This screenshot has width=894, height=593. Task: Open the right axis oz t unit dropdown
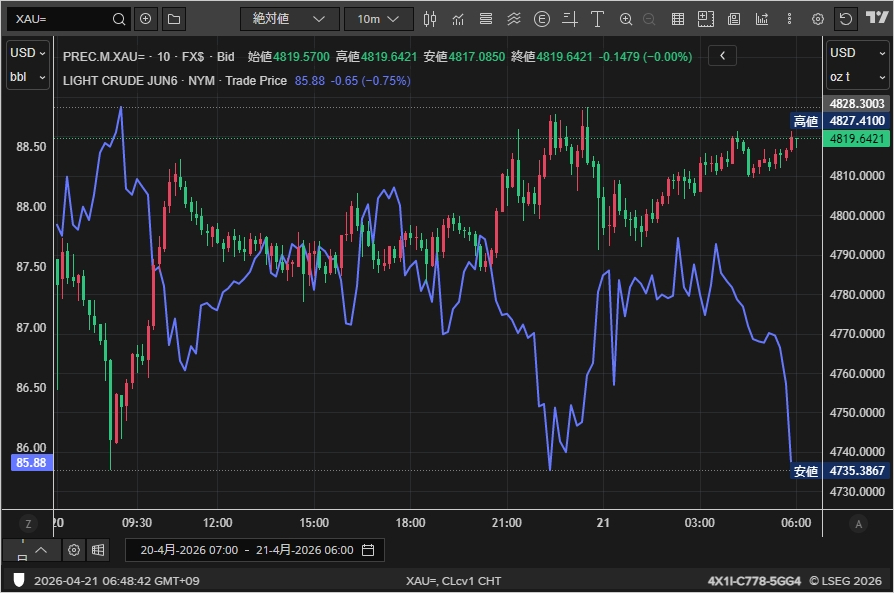pyautogui.click(x=858, y=77)
